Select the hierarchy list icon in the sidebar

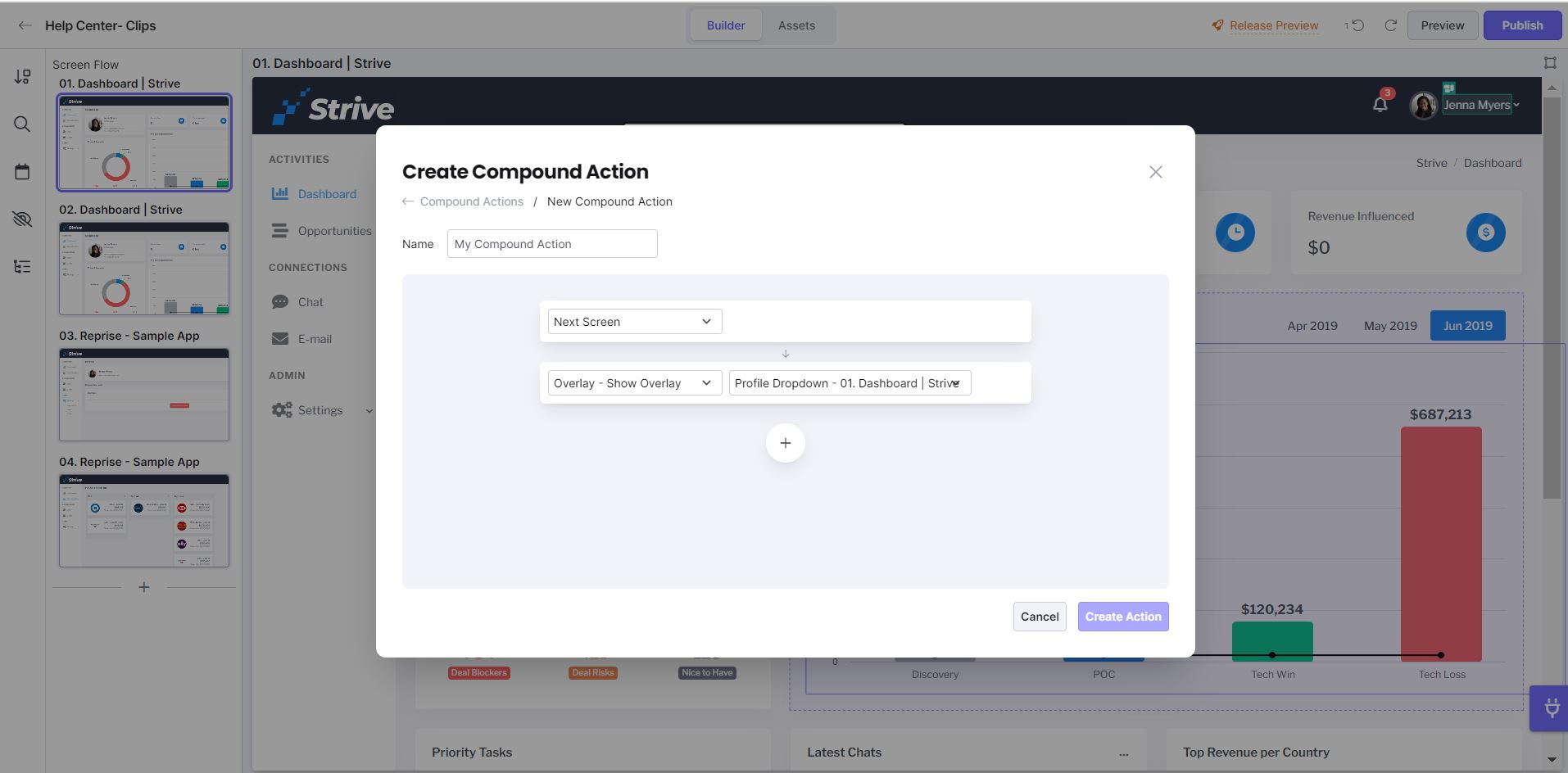[22, 267]
